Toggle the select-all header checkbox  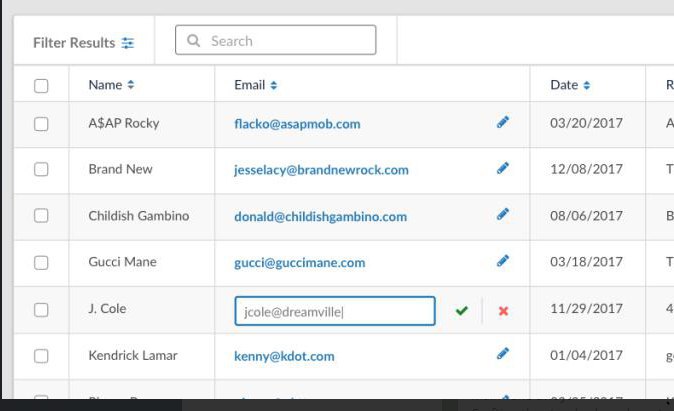[41, 86]
